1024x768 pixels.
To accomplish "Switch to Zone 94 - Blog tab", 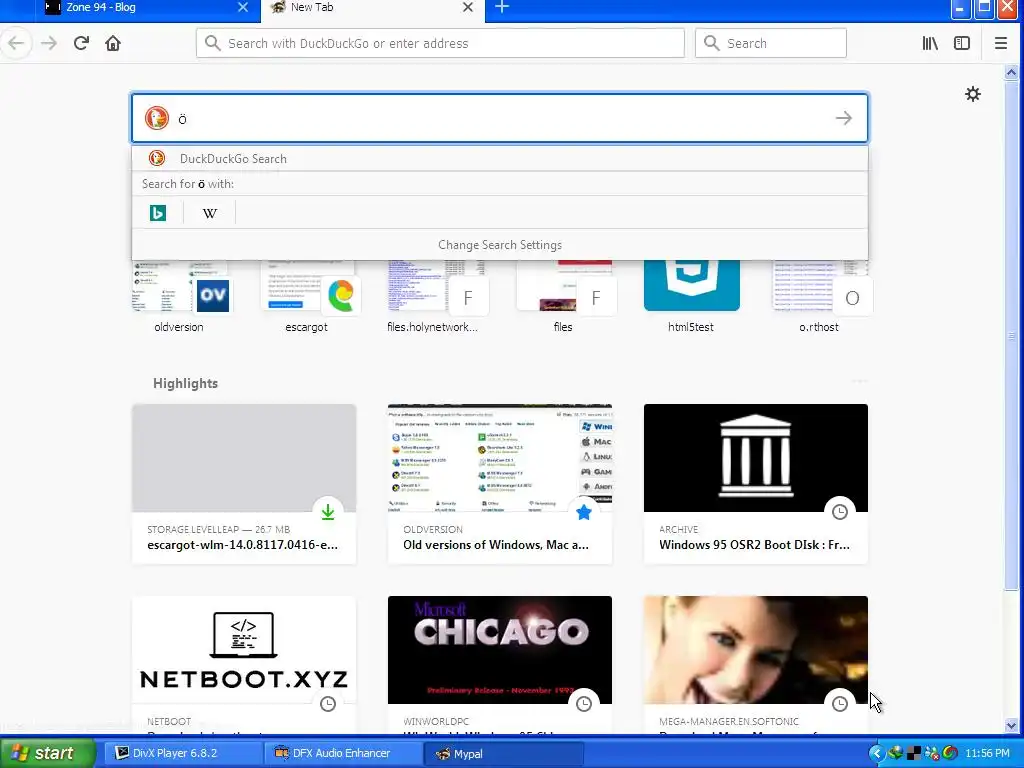I will 137,8.
